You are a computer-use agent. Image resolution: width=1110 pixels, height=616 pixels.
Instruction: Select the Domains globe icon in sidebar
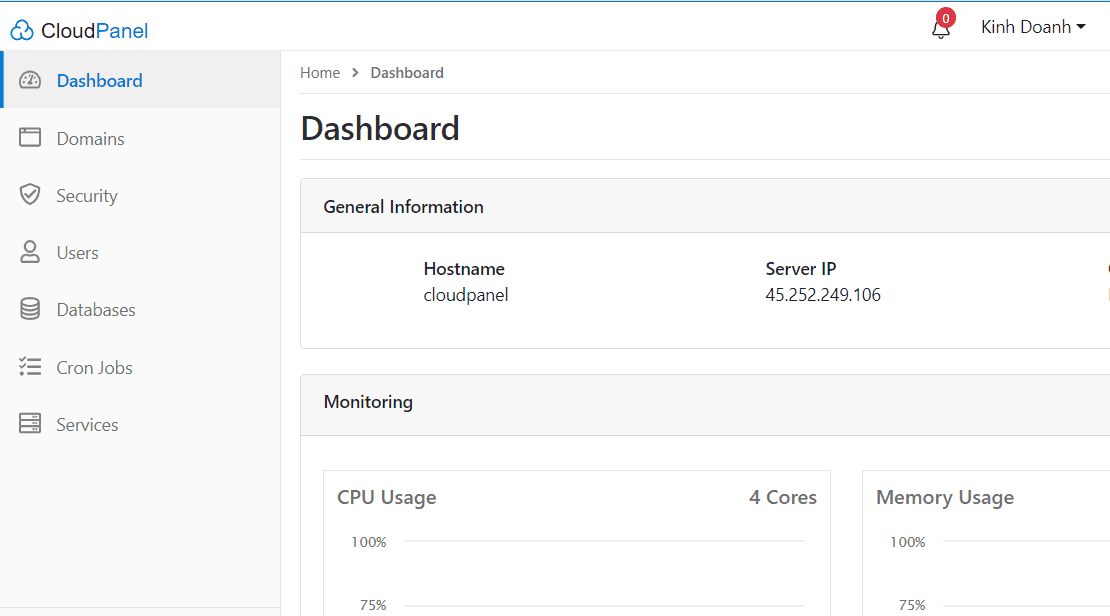pos(30,138)
